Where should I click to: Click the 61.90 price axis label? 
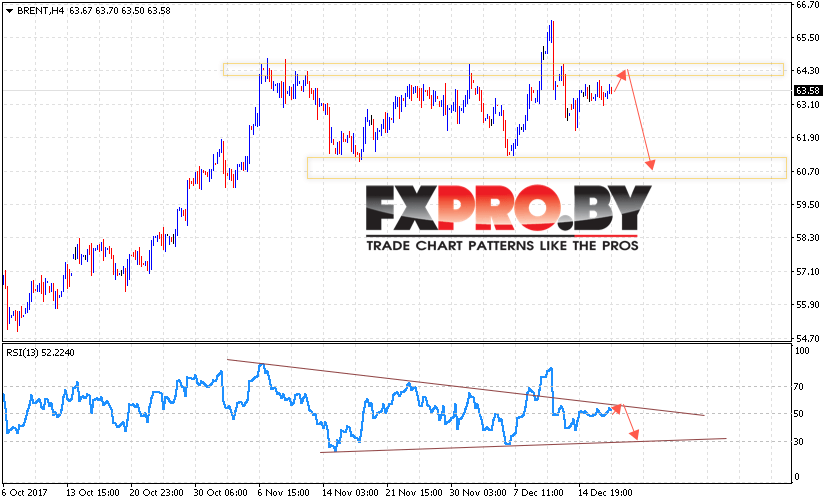(808, 138)
